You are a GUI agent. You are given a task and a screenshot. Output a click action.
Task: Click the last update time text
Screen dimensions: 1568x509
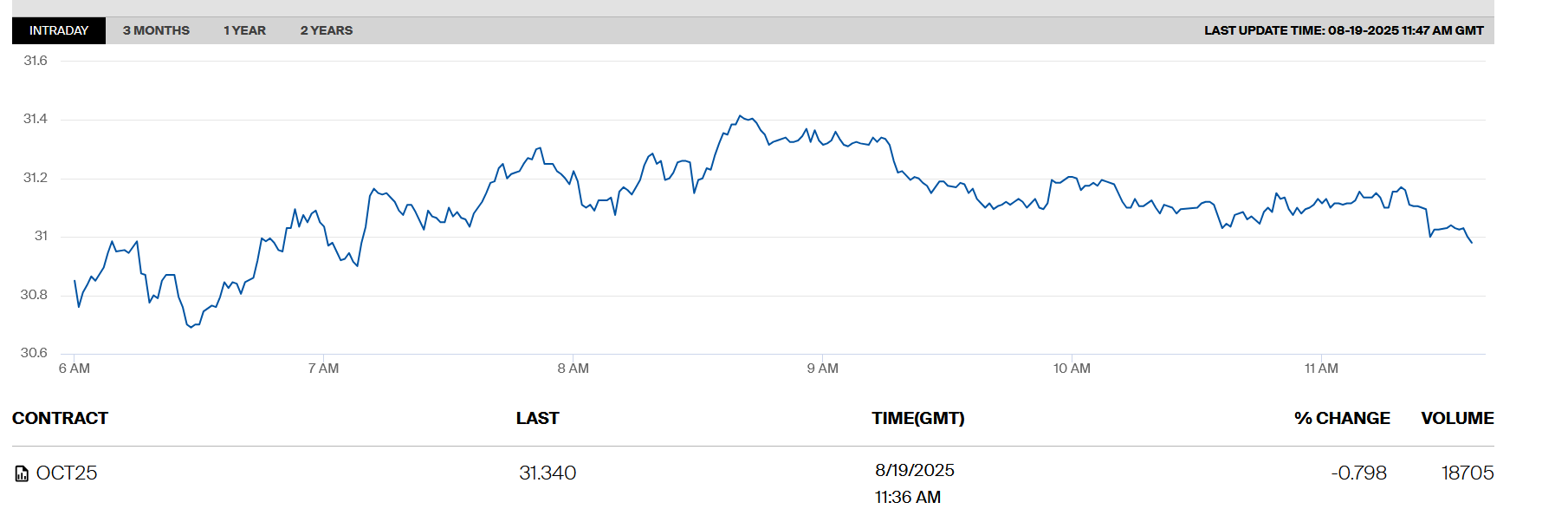tap(1344, 30)
